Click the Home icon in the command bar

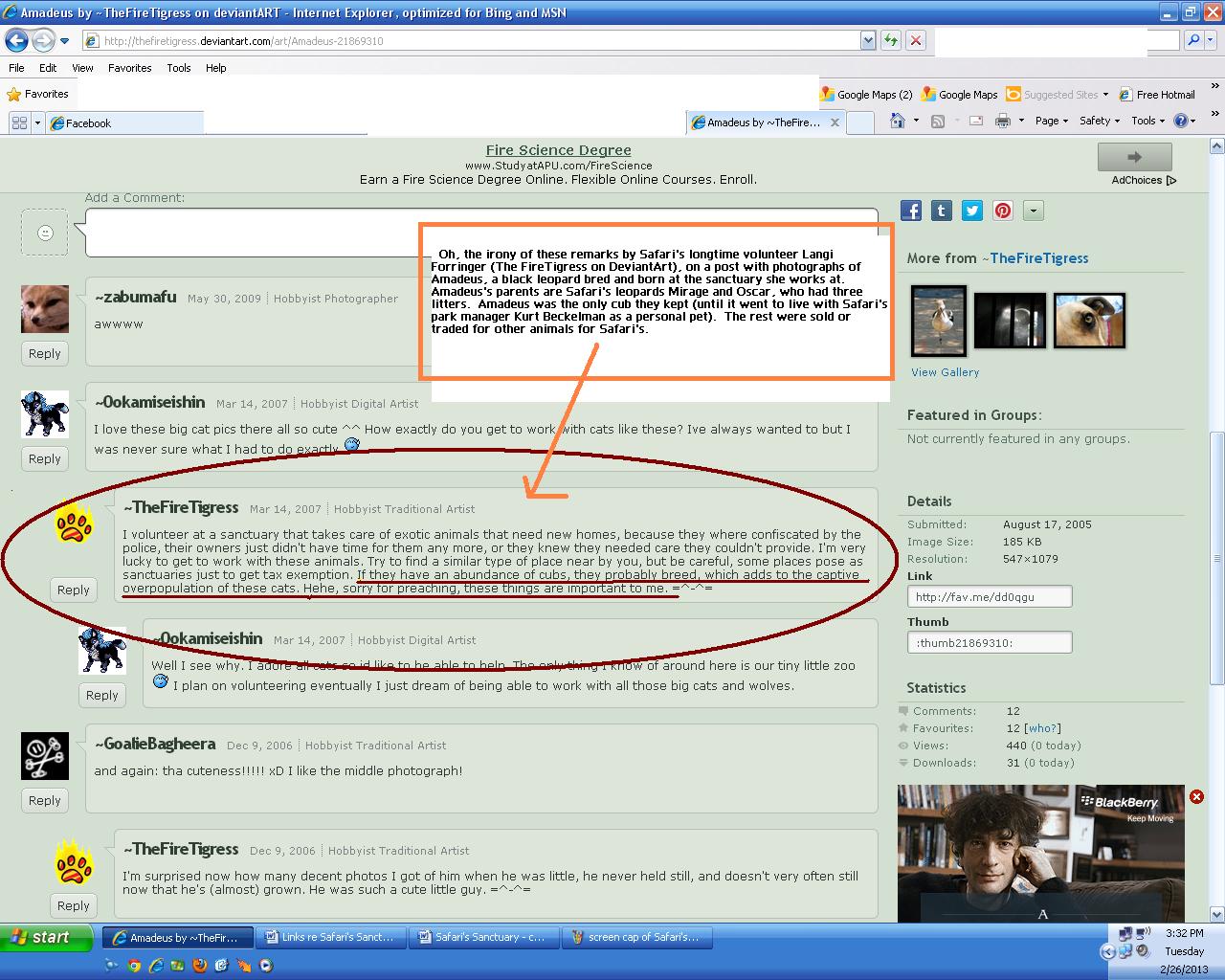(x=897, y=121)
